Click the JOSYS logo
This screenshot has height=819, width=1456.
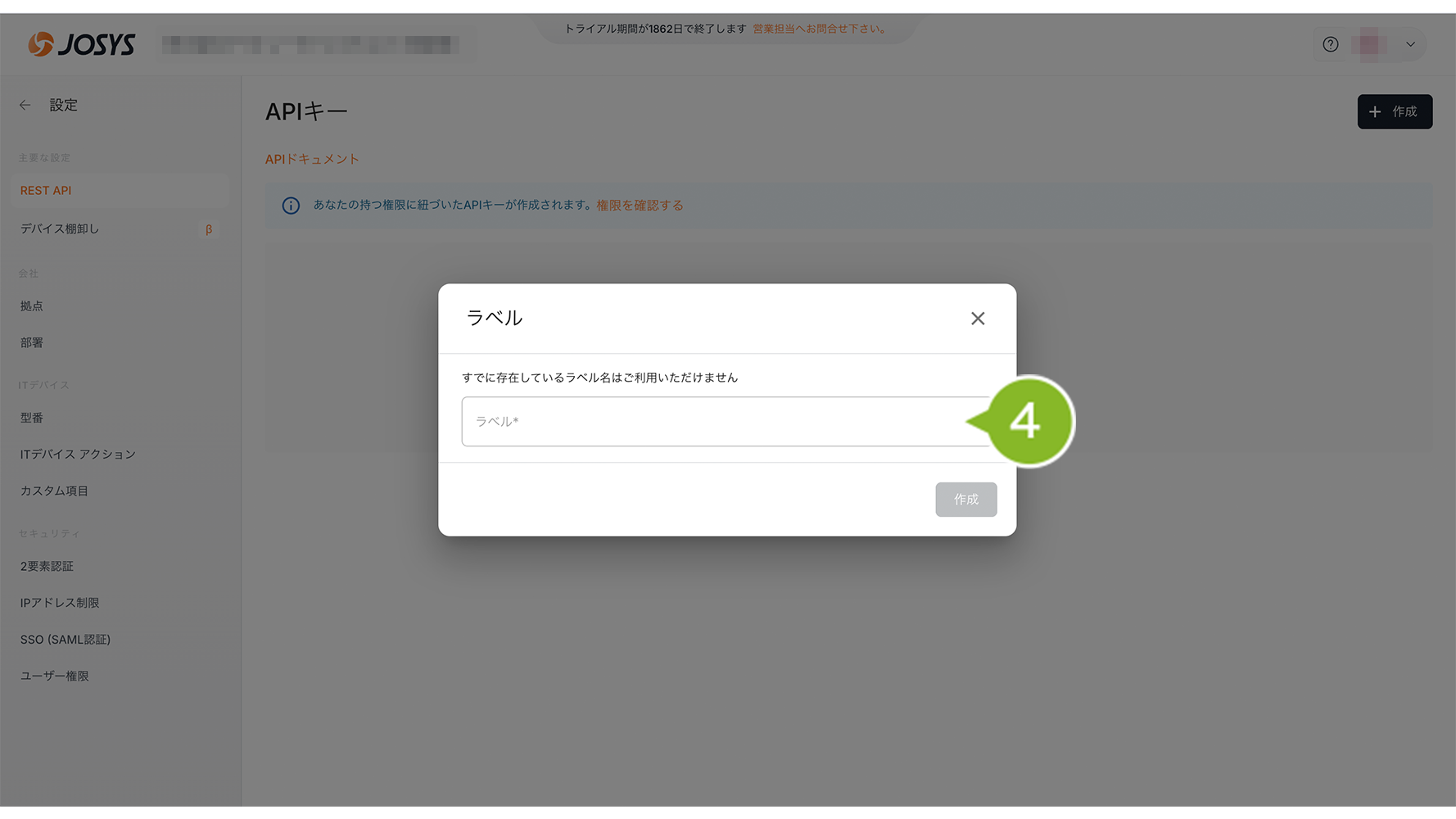(81, 44)
